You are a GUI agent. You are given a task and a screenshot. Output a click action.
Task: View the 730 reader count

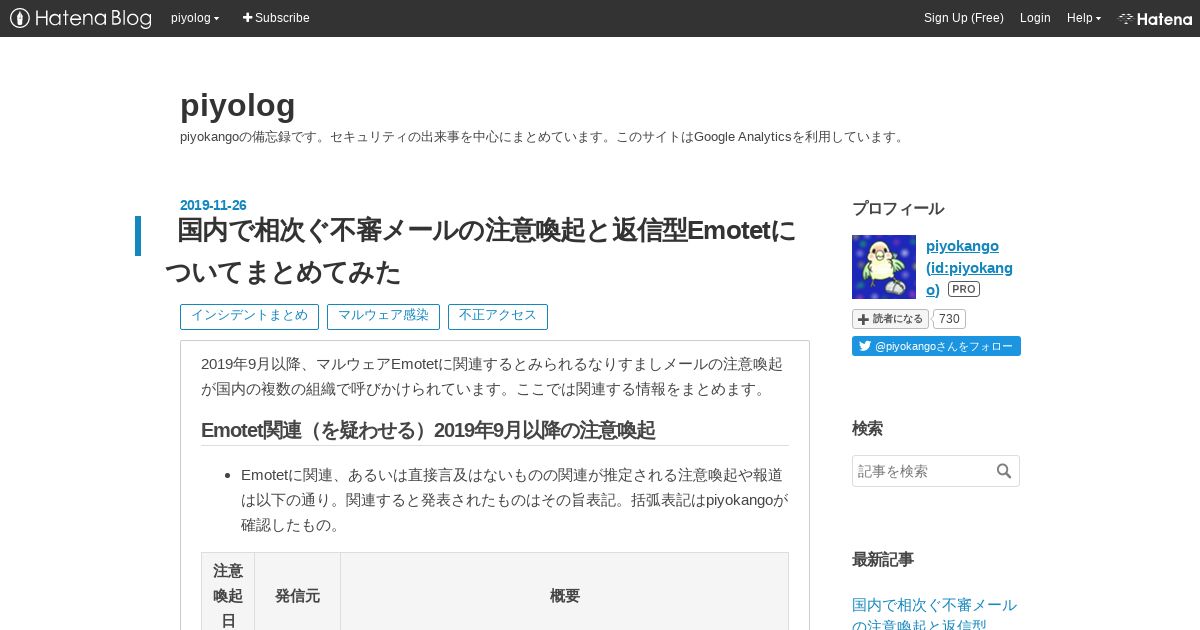click(x=950, y=319)
